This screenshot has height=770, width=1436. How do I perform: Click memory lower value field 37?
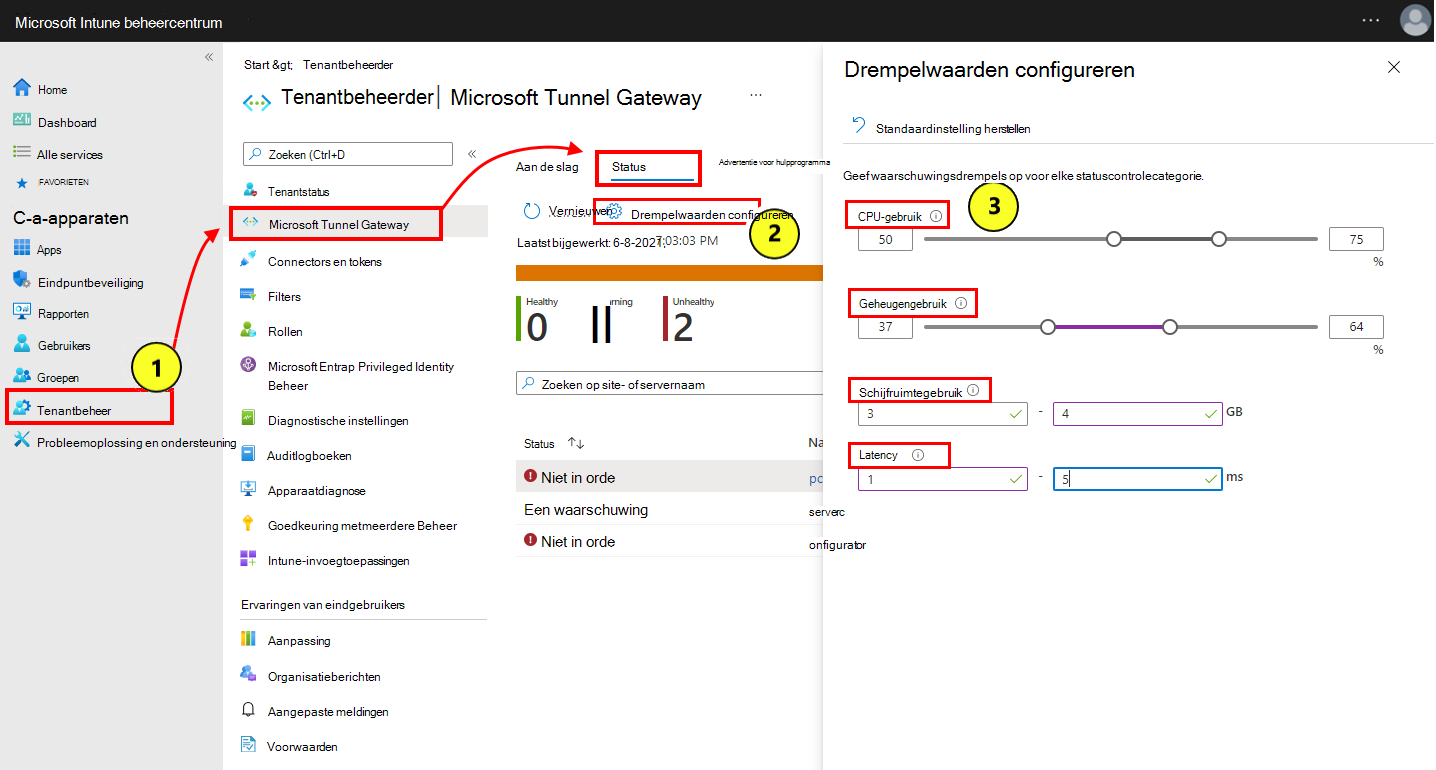[x=885, y=327]
